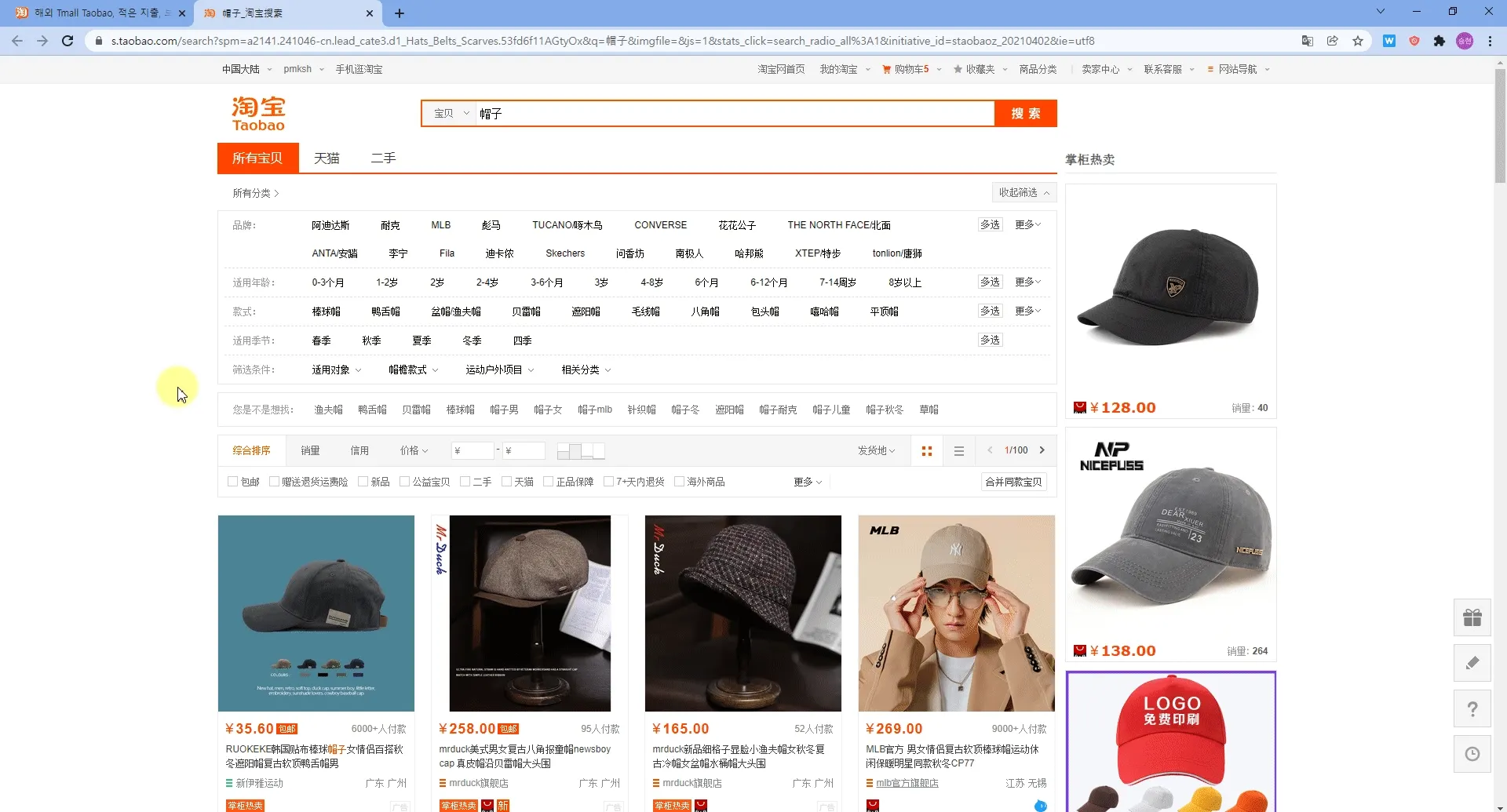Click the red shield extension icon
Image resolution: width=1507 pixels, height=812 pixels.
pos(1414,41)
